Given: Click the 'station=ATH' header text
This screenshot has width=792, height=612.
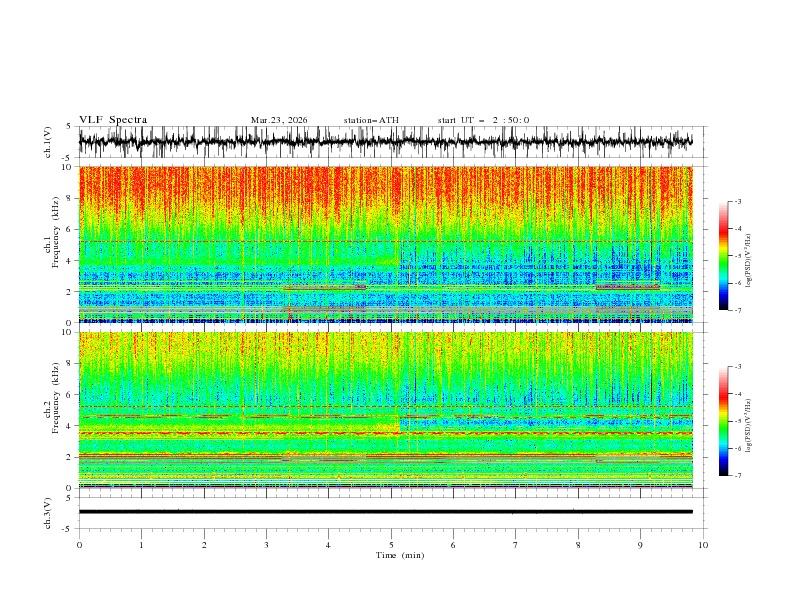Looking at the screenshot, I should point(371,120).
